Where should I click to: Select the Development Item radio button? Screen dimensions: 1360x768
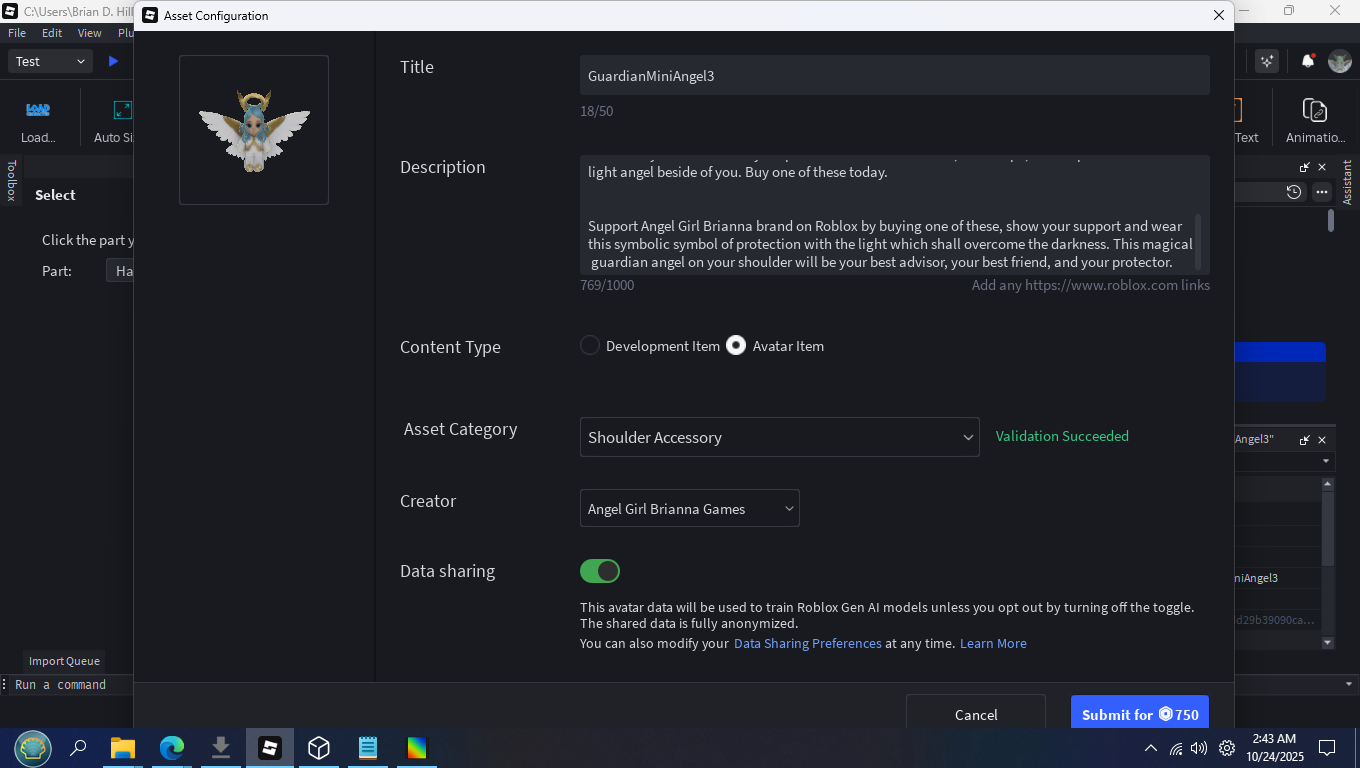coord(590,346)
